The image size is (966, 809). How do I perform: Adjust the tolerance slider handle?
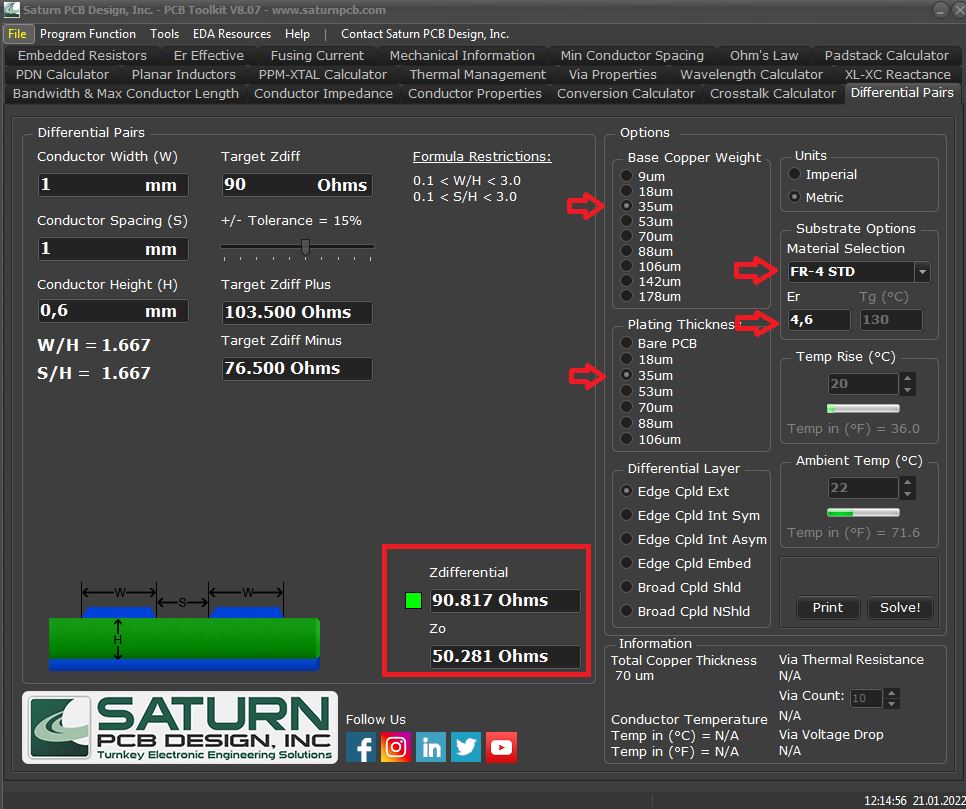pyautogui.click(x=305, y=247)
